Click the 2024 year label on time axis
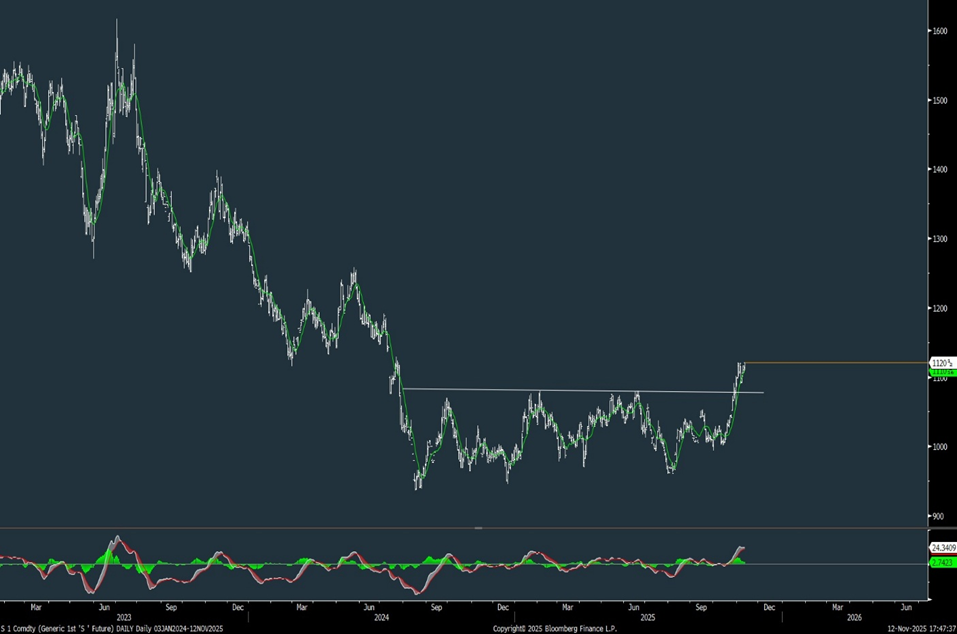Viewport: 957px width, 634px height. [381, 618]
